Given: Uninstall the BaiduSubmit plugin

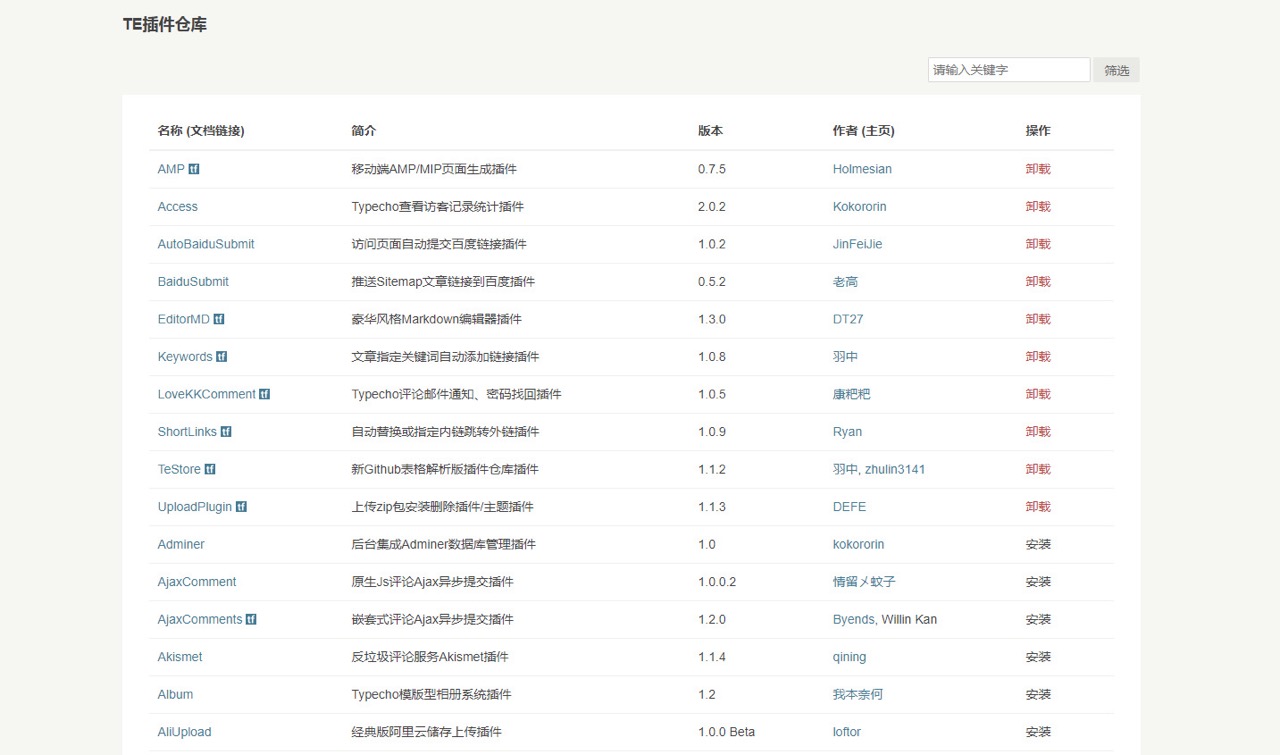Looking at the screenshot, I should tap(1038, 282).
